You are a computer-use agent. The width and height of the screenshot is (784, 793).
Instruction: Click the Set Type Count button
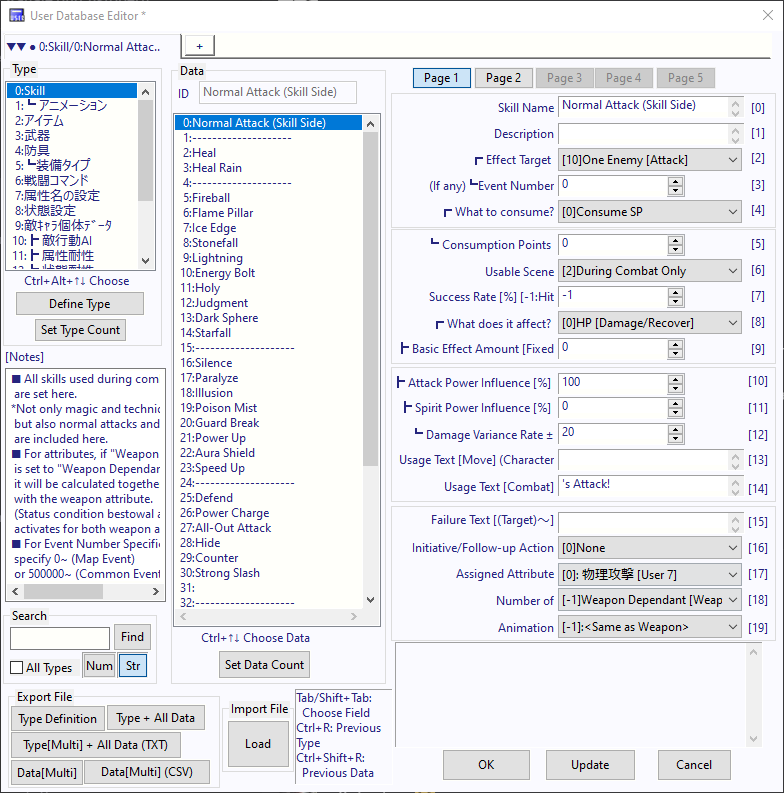point(80,330)
